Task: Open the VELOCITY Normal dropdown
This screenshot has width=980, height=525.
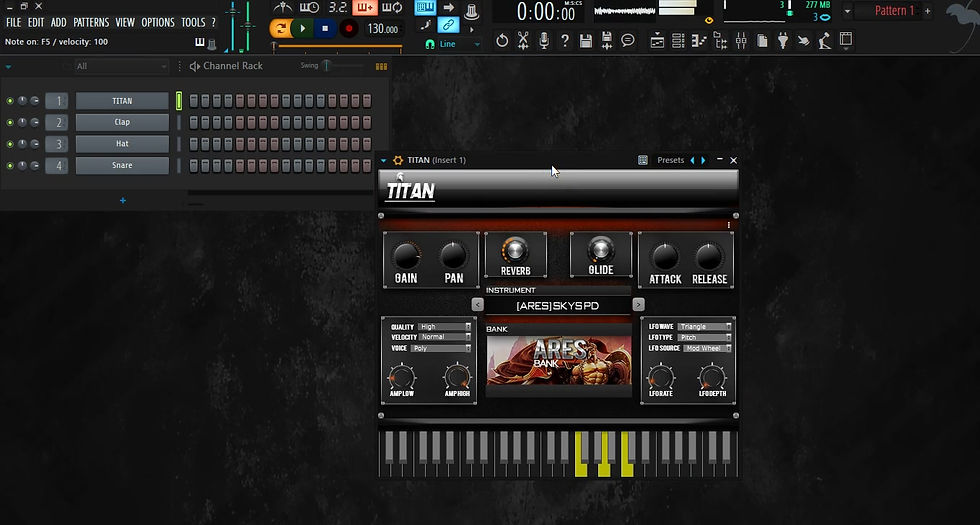Action: (445, 337)
